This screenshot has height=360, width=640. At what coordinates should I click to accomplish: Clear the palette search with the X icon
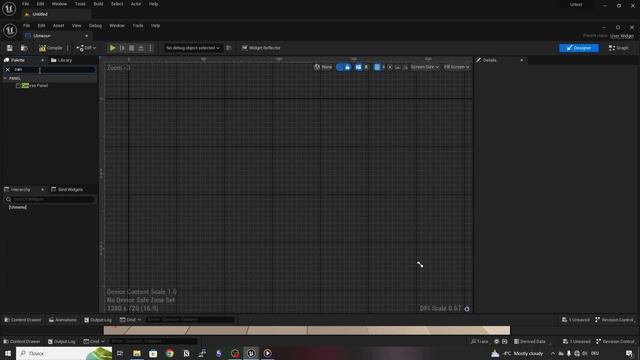pyautogui.click(x=7, y=70)
